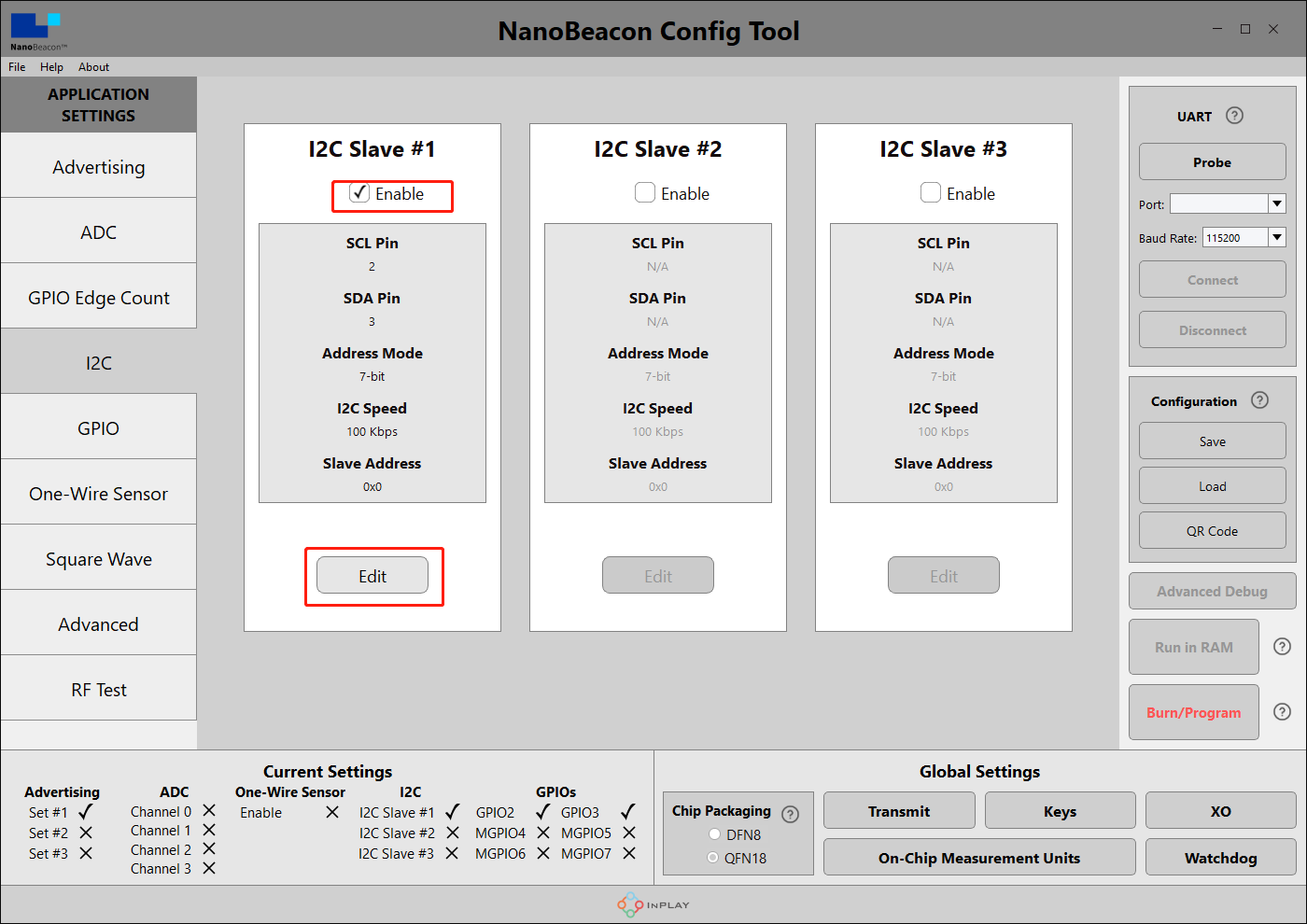Open XO global settings

tap(1221, 810)
